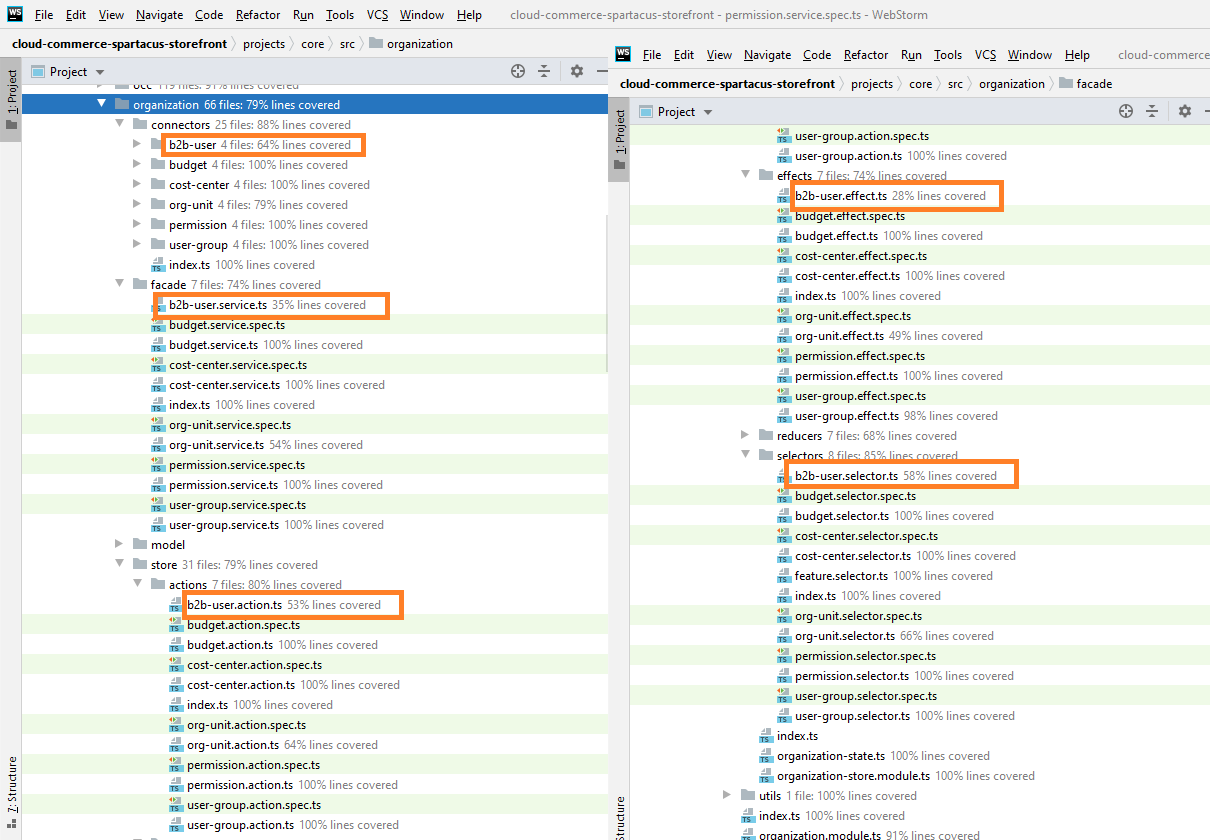The width and height of the screenshot is (1210, 840).
Task: Expand the budget folder in connectors
Action: (x=138, y=165)
